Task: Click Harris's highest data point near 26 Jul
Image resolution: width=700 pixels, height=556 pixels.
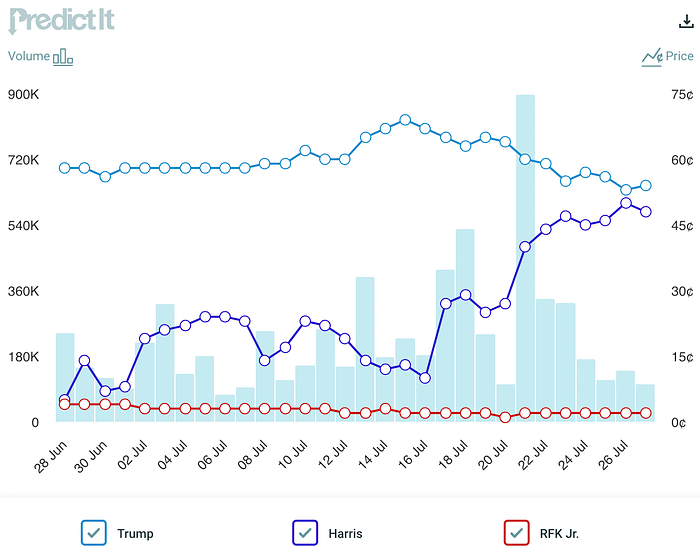Action: [x=626, y=203]
